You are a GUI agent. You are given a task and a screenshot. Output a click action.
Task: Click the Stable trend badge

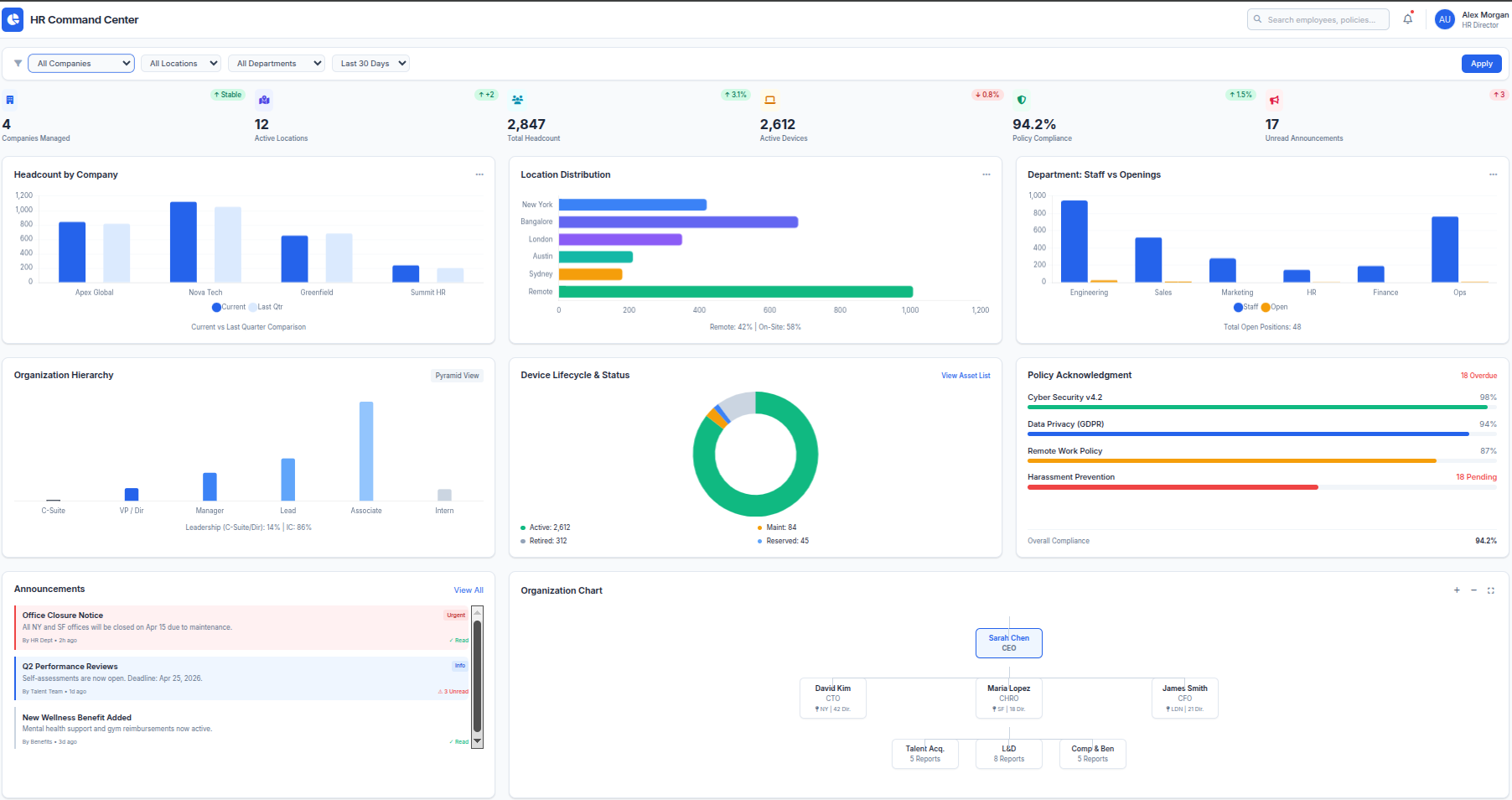tap(227, 95)
